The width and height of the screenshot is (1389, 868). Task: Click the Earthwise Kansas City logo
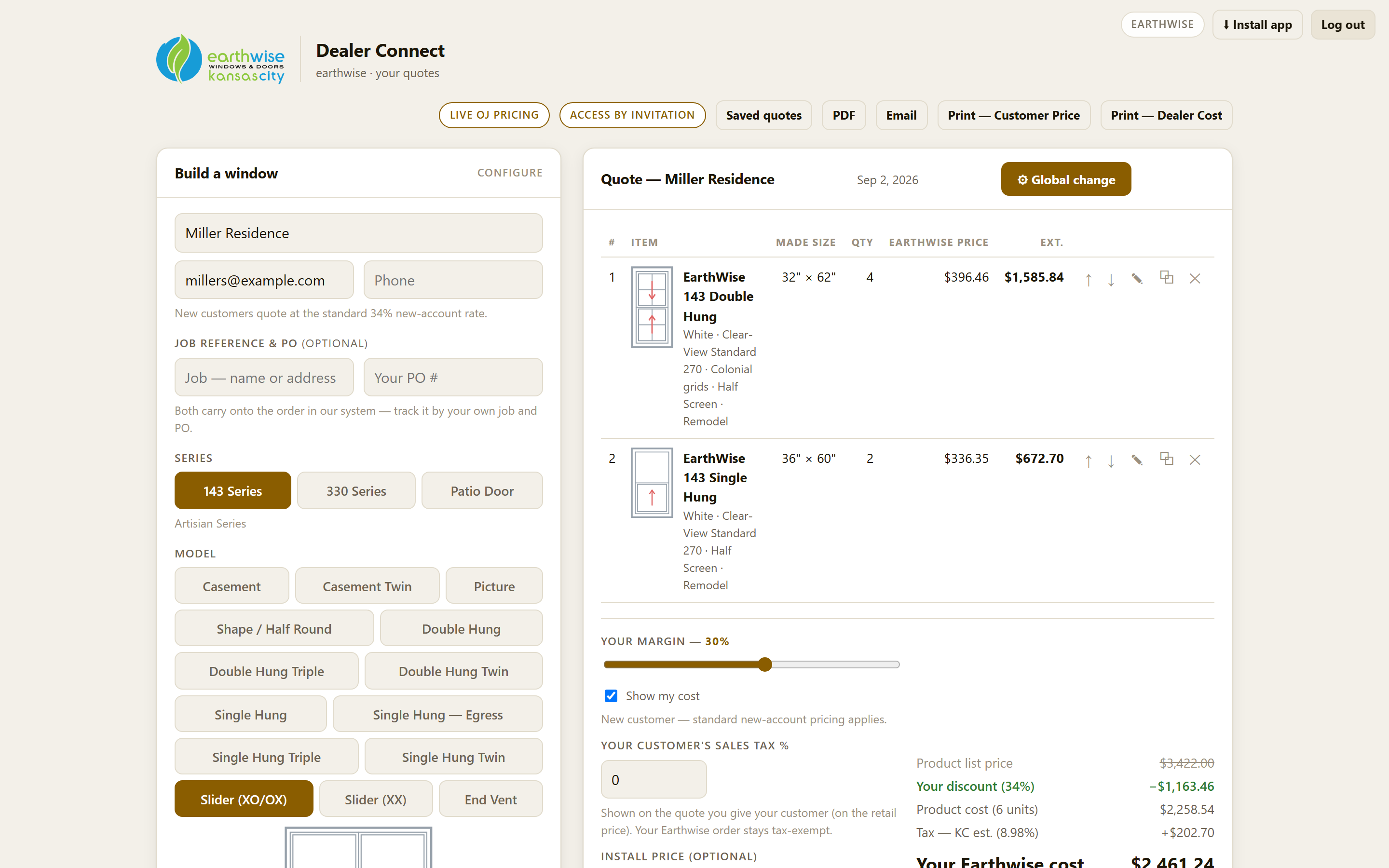click(x=221, y=59)
